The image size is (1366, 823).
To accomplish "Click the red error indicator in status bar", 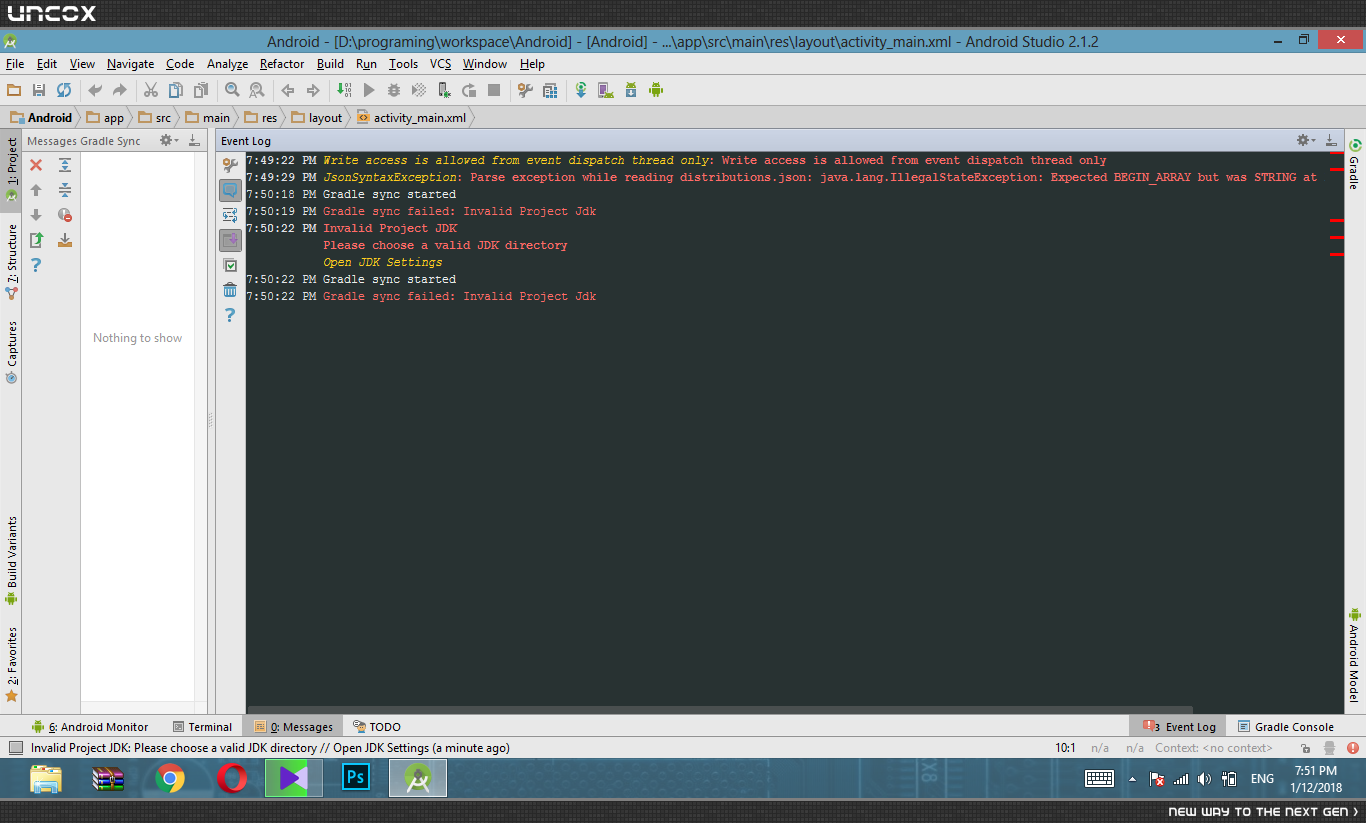I will 1353,748.
